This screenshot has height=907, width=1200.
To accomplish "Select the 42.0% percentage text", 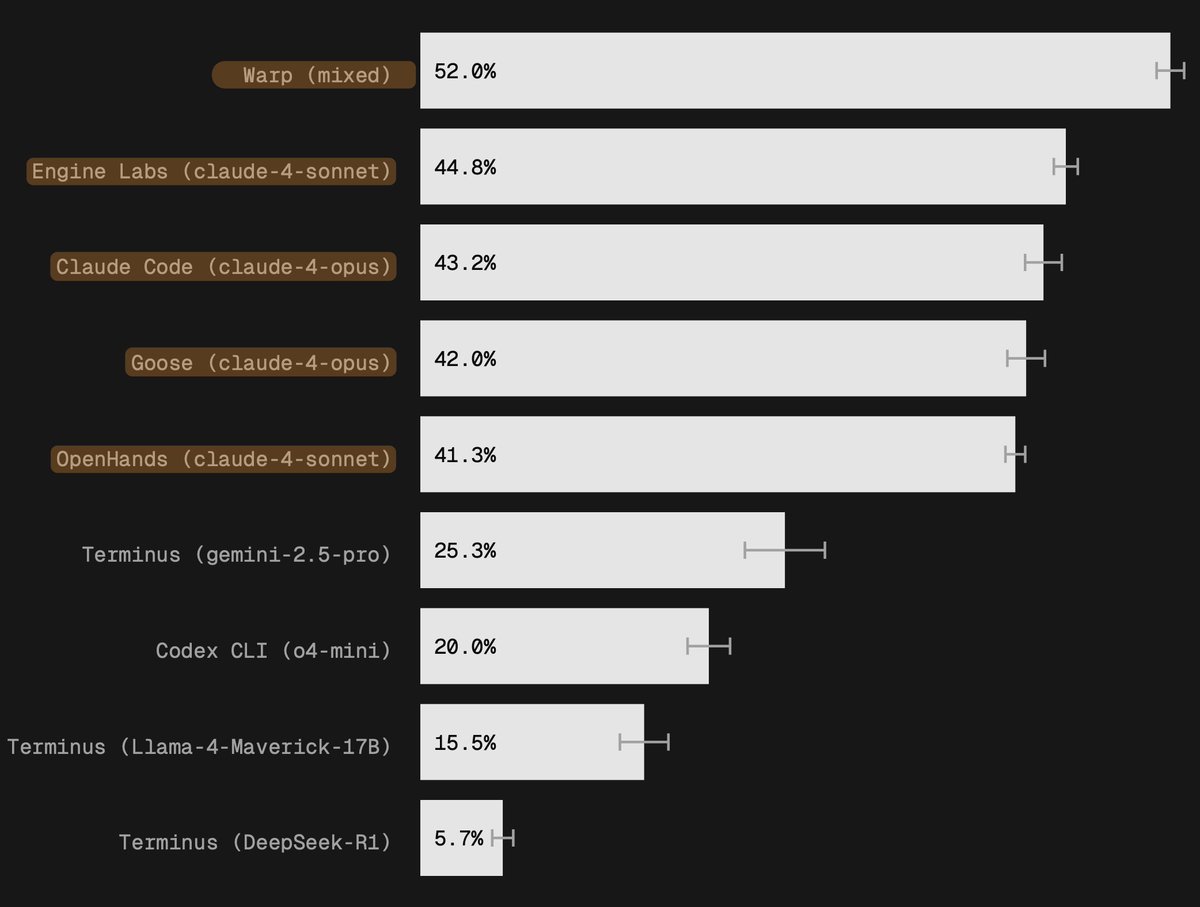I will 465,360.
